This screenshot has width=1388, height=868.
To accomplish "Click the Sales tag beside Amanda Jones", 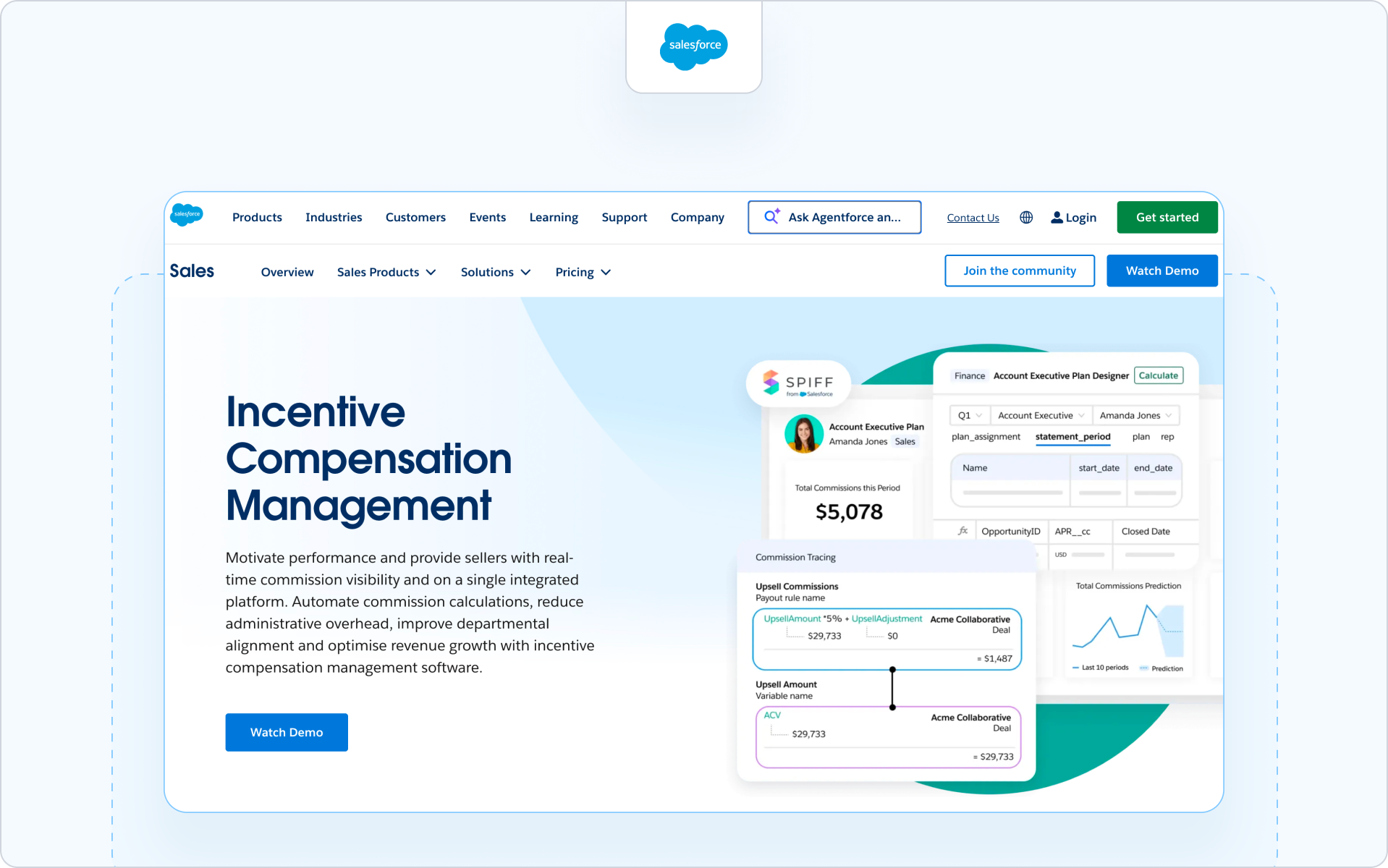I will [x=905, y=441].
